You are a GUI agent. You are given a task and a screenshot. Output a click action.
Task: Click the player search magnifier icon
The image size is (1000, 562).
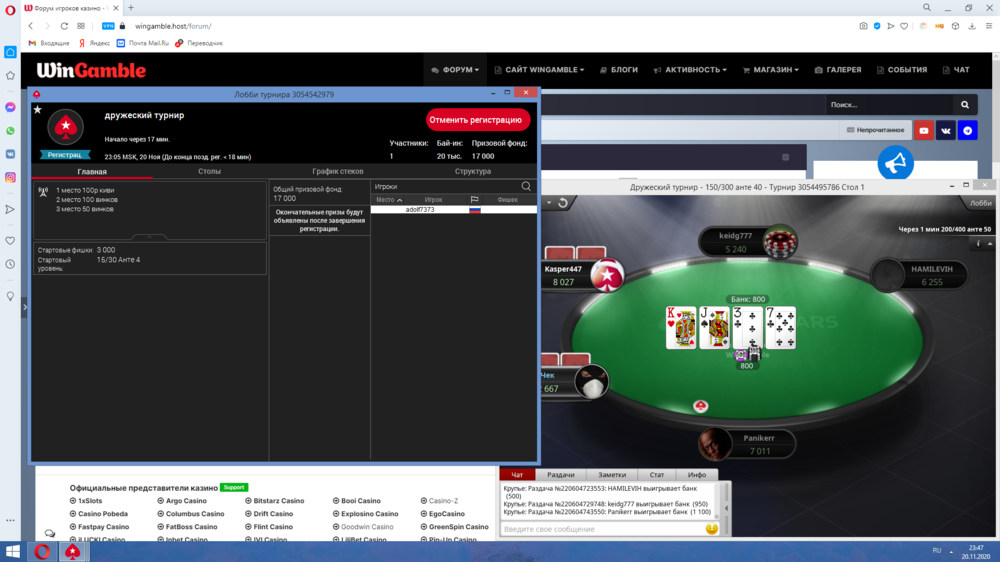526,186
